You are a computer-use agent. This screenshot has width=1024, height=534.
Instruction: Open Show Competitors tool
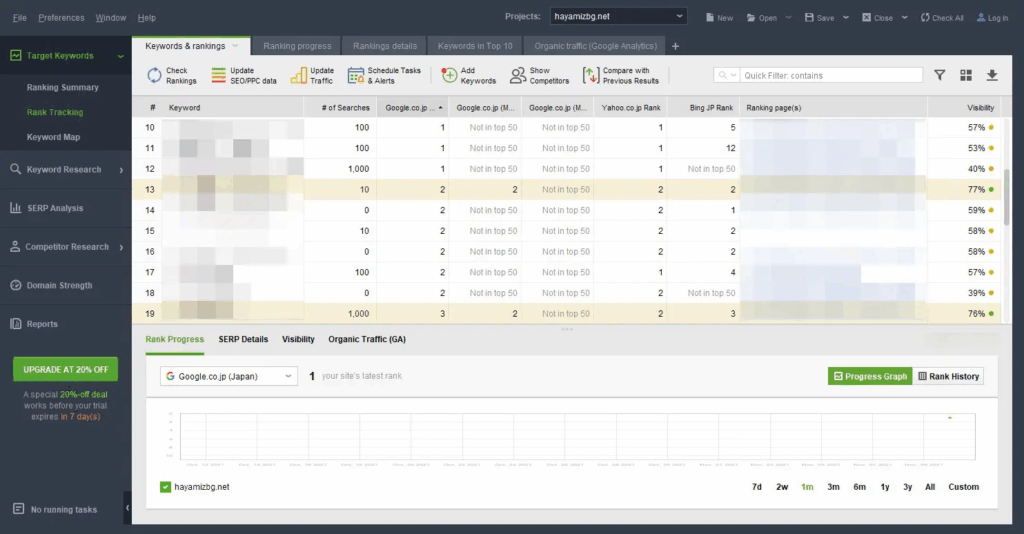click(x=518, y=76)
